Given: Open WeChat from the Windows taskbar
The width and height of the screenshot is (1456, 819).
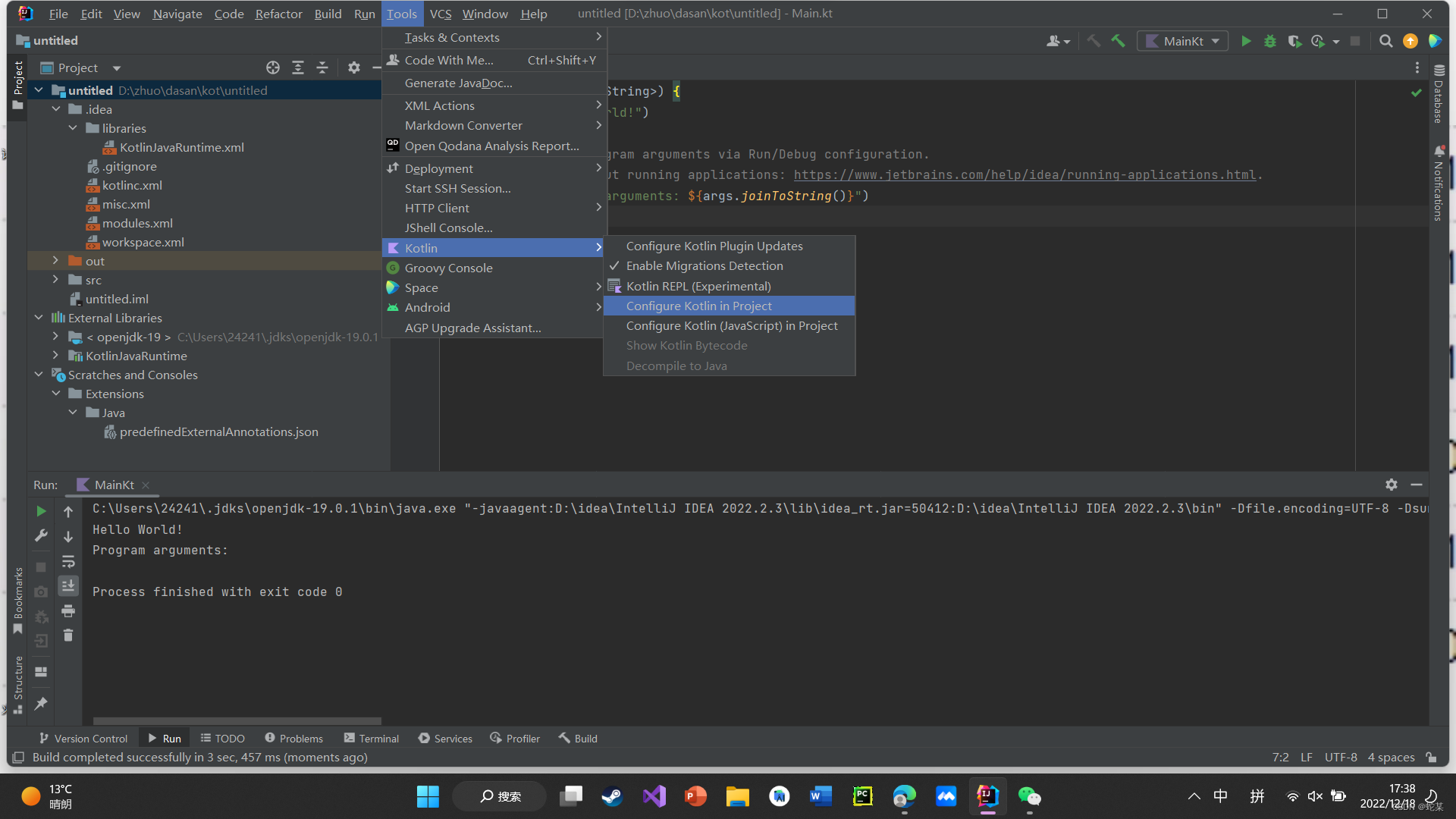Looking at the screenshot, I should pyautogui.click(x=1029, y=796).
